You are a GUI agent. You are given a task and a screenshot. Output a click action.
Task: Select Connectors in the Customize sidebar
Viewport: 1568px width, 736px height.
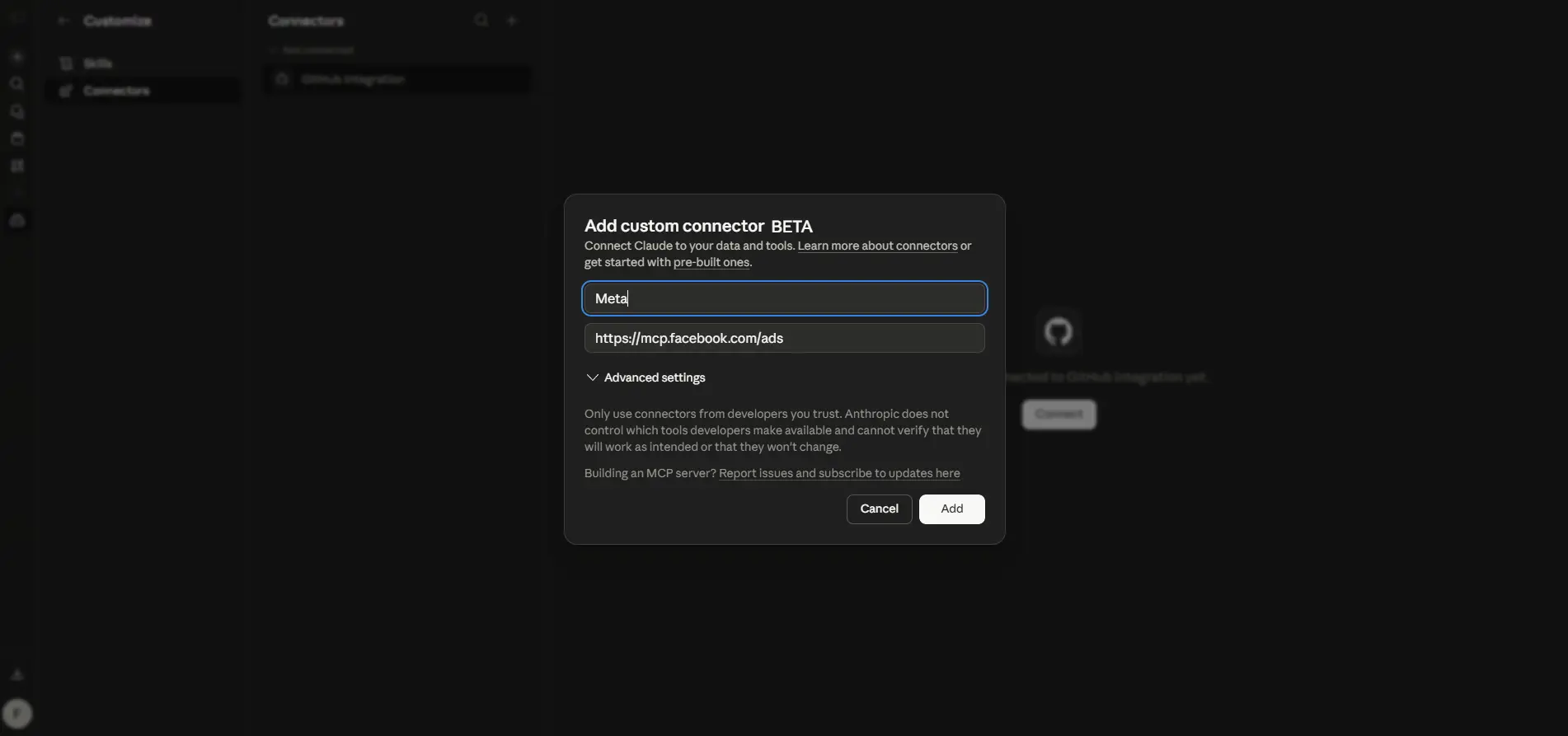143,91
